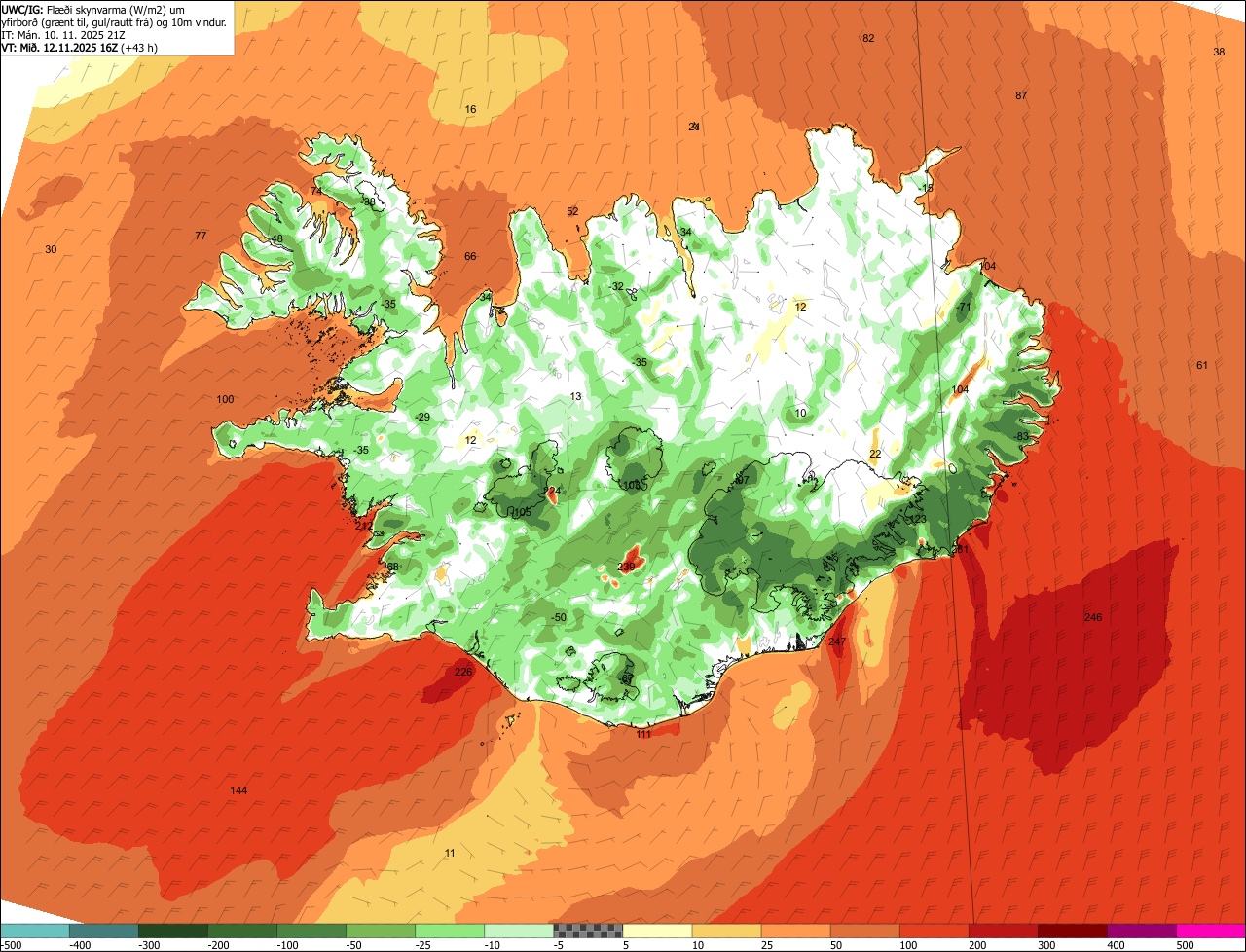Click the '500' label on the color scale
This screenshot has width=1246, height=952.
[1185, 945]
